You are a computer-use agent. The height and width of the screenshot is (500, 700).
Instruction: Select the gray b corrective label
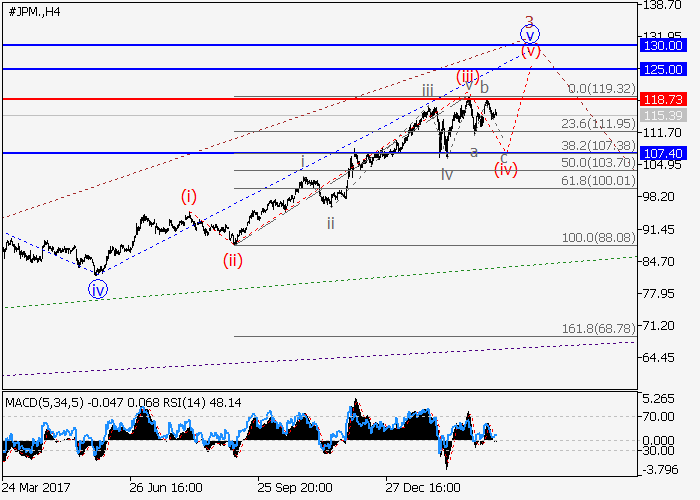[x=484, y=87]
